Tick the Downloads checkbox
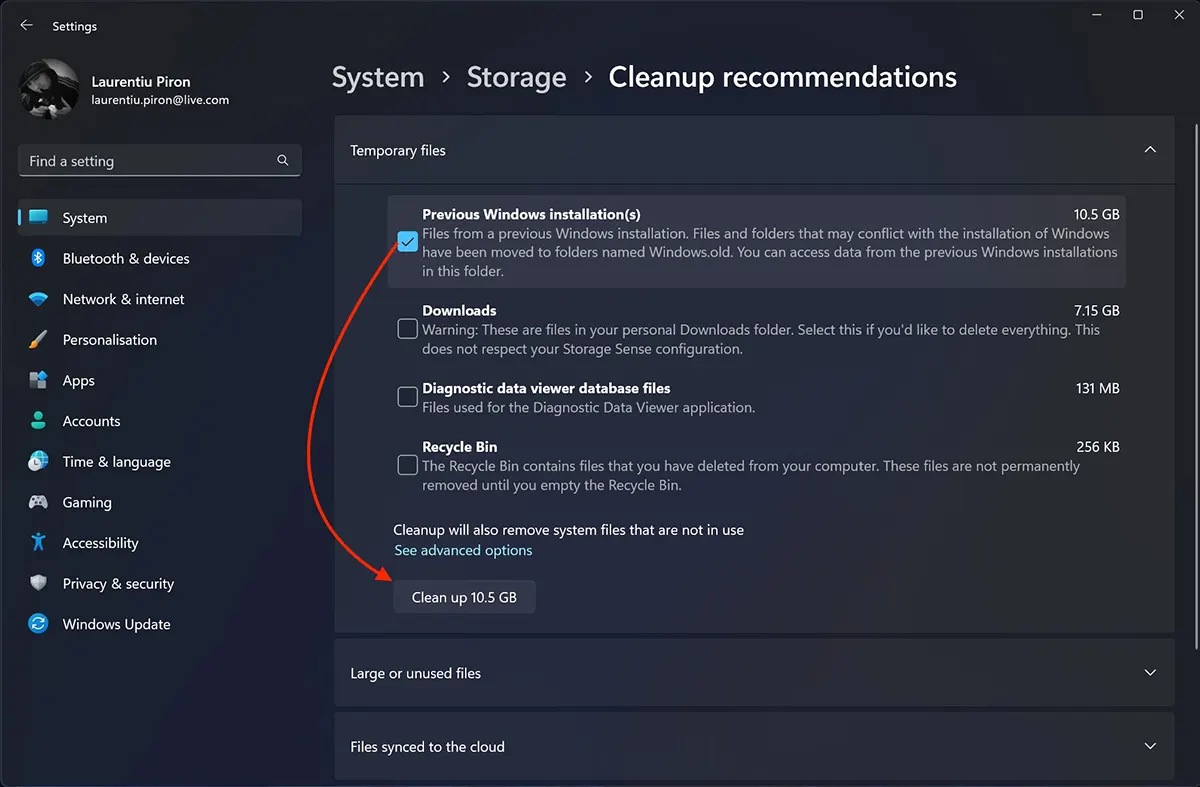1200x787 pixels. 407,329
